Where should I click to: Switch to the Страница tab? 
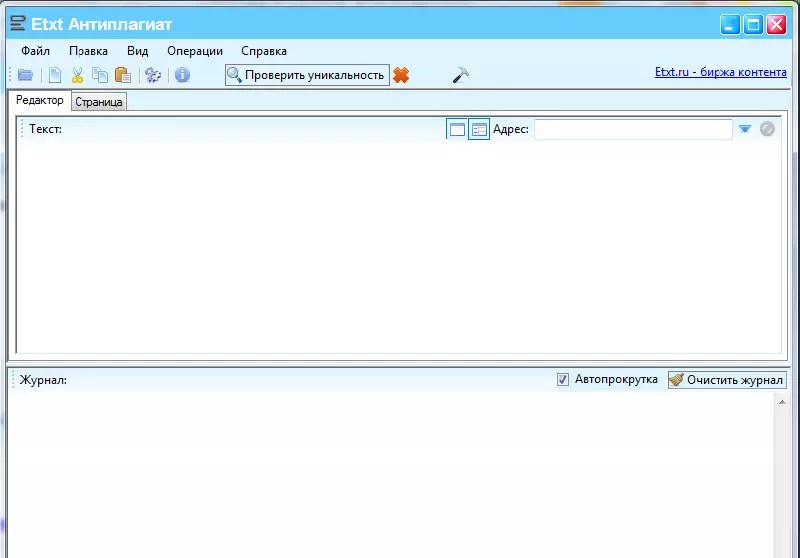pos(99,102)
